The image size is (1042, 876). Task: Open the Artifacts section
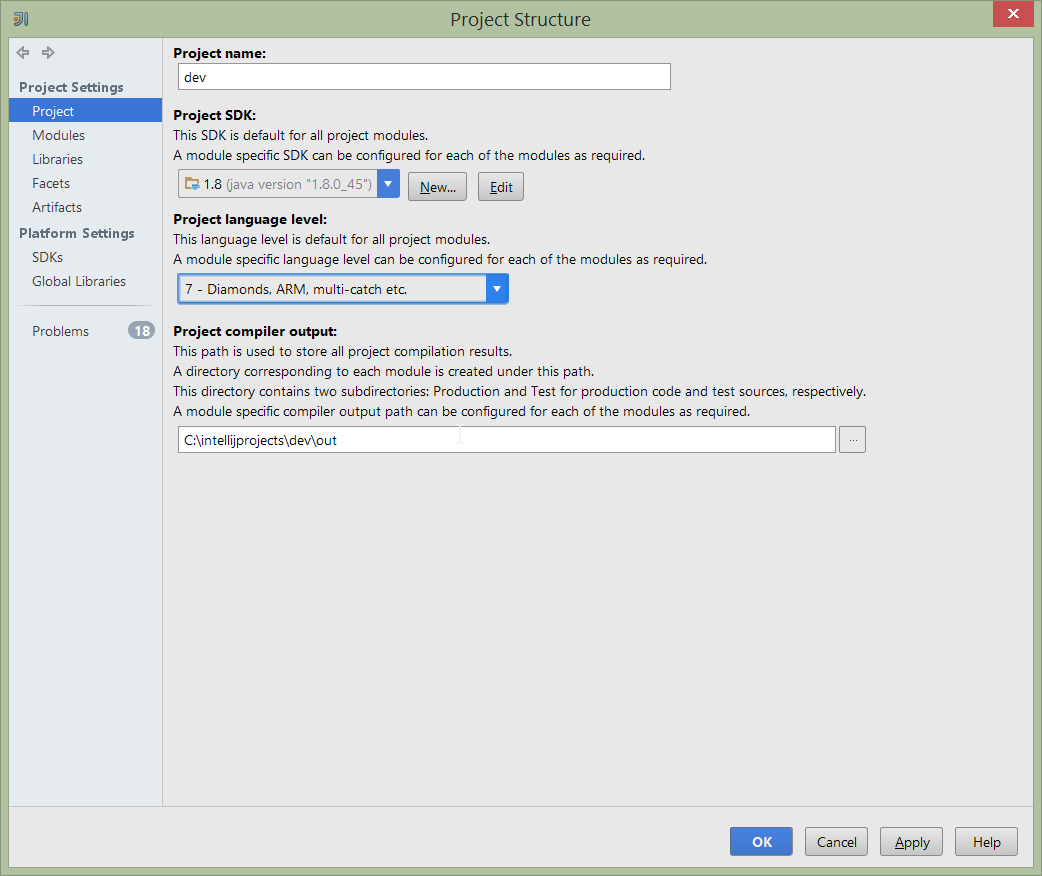click(x=57, y=207)
